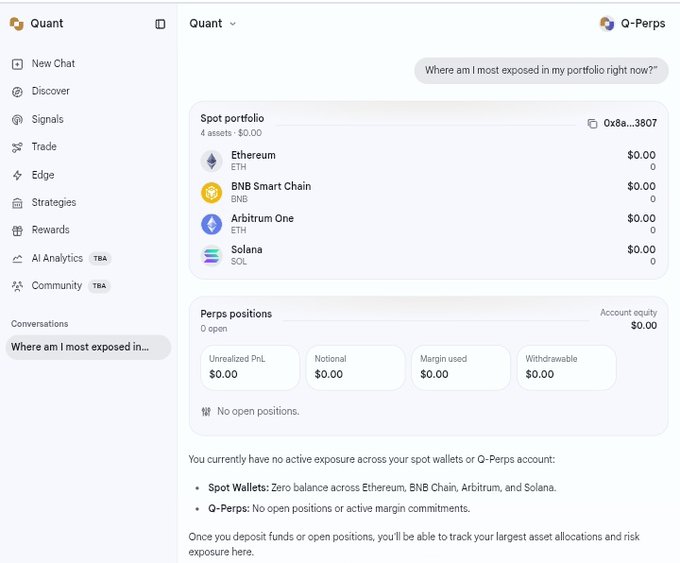Click the Q-Perps logo icon

click(x=607, y=24)
